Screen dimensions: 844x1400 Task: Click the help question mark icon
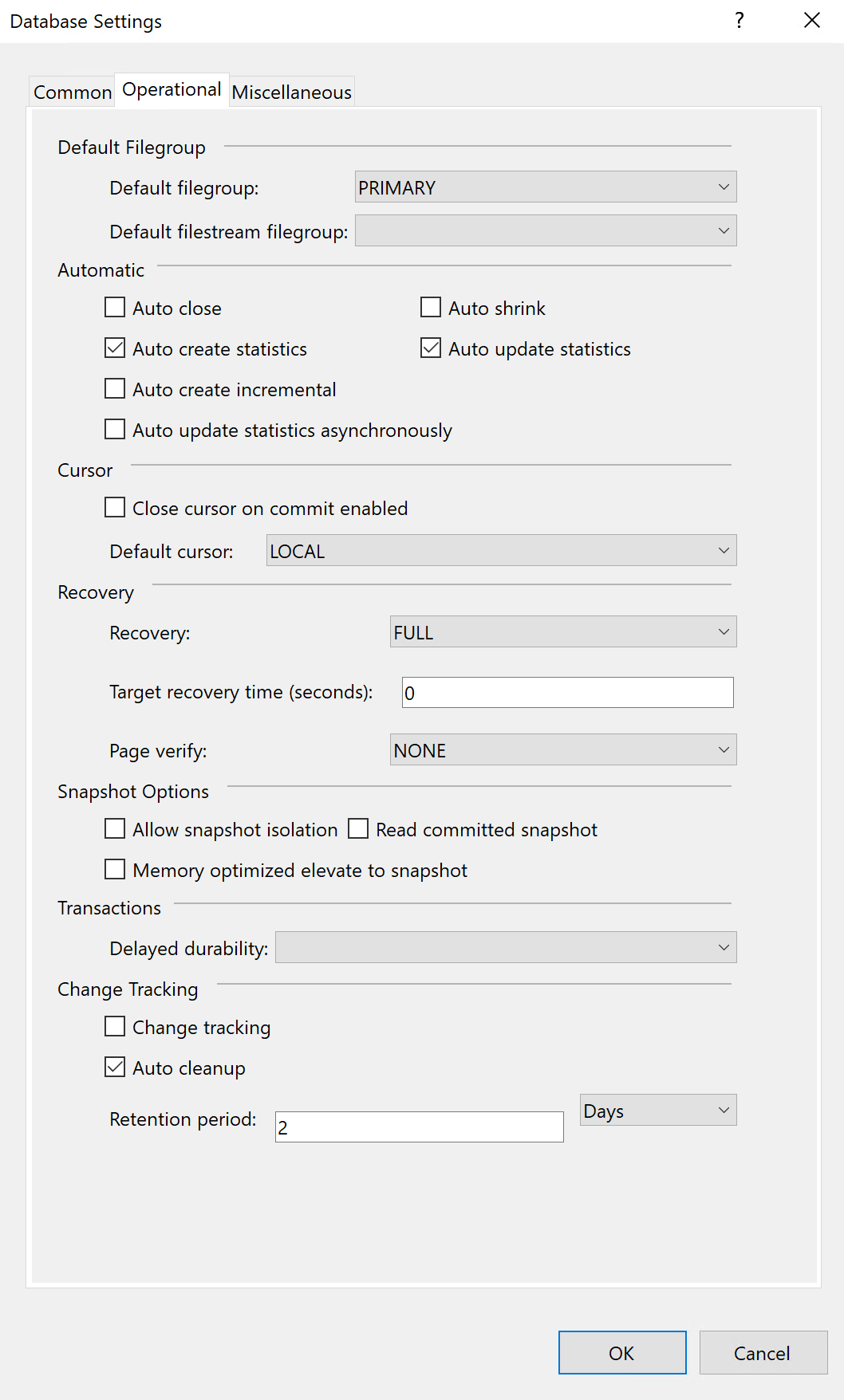[x=739, y=21]
